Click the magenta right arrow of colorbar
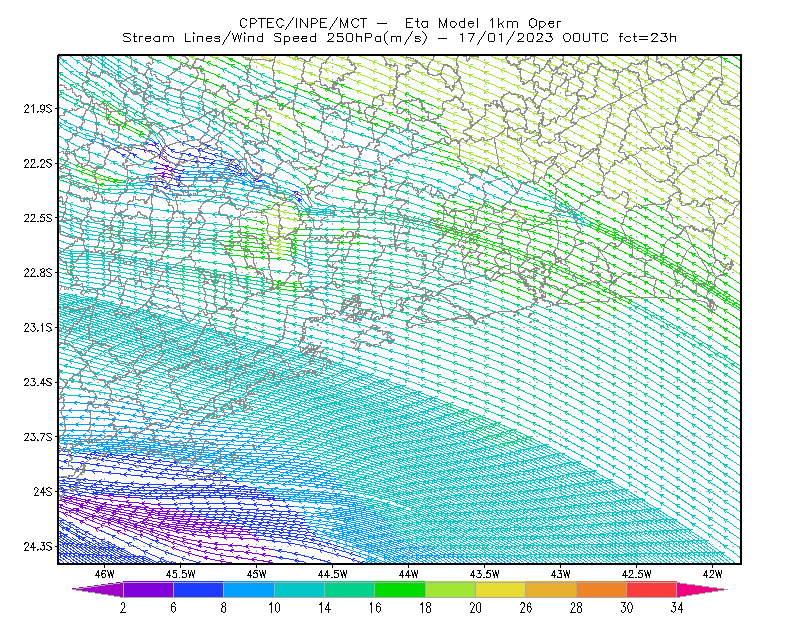Screen dimensions: 800x618 (x=702, y=590)
